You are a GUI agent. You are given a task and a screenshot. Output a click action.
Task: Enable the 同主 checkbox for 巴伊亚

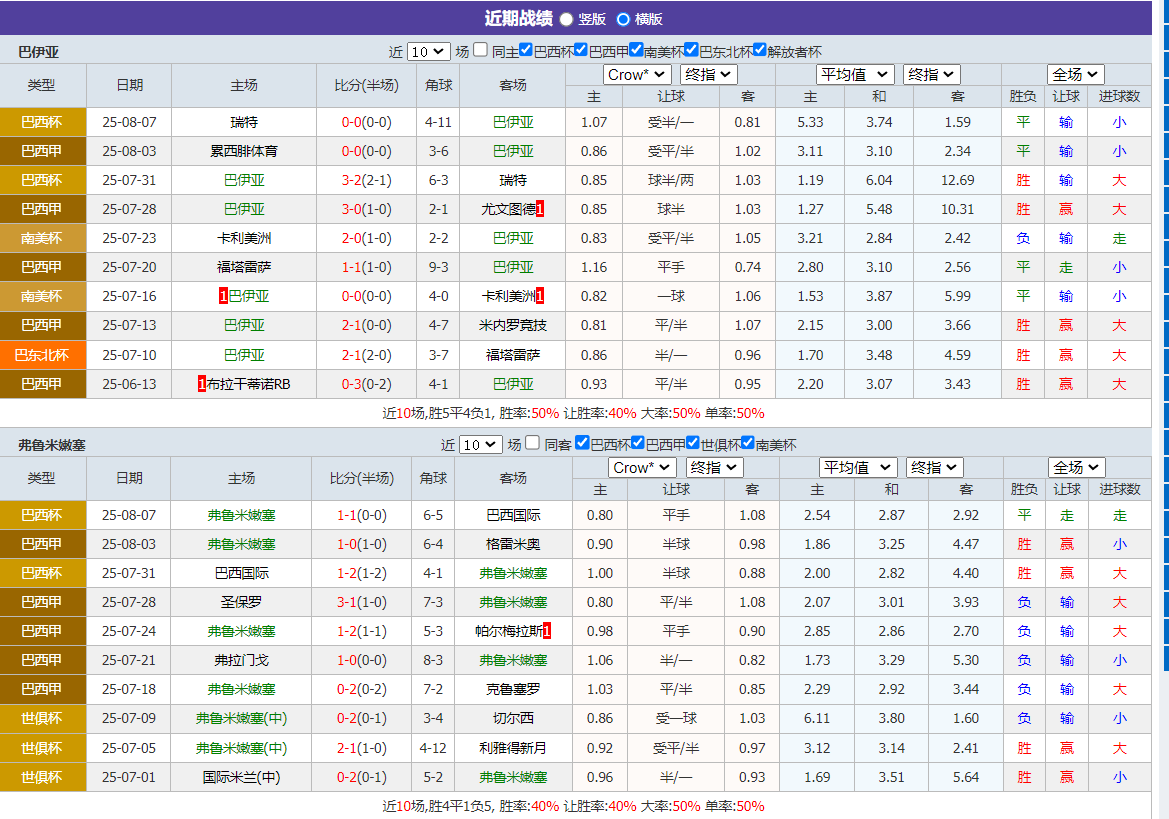coord(479,49)
